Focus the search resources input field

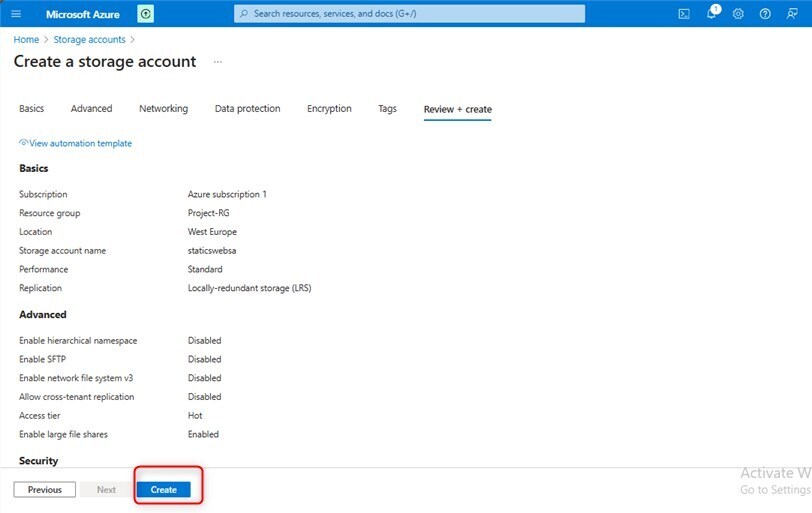point(410,14)
